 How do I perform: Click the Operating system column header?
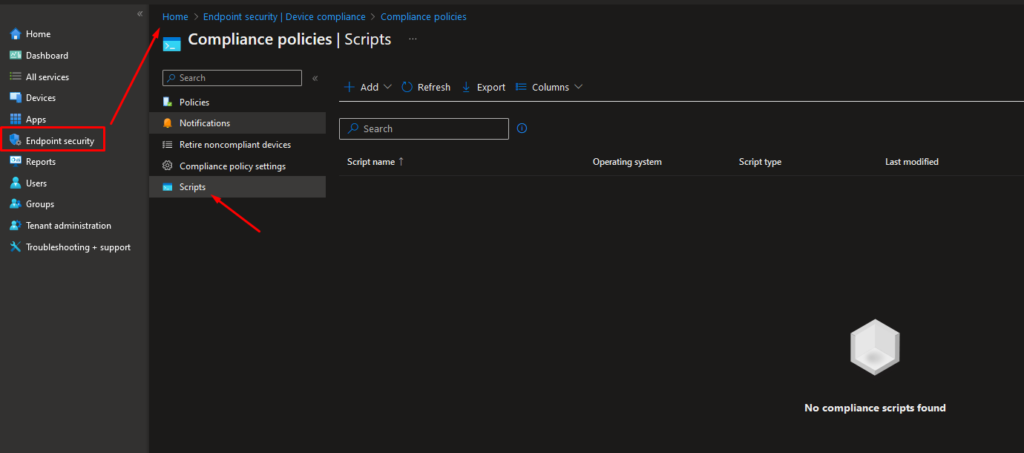[x=627, y=162]
